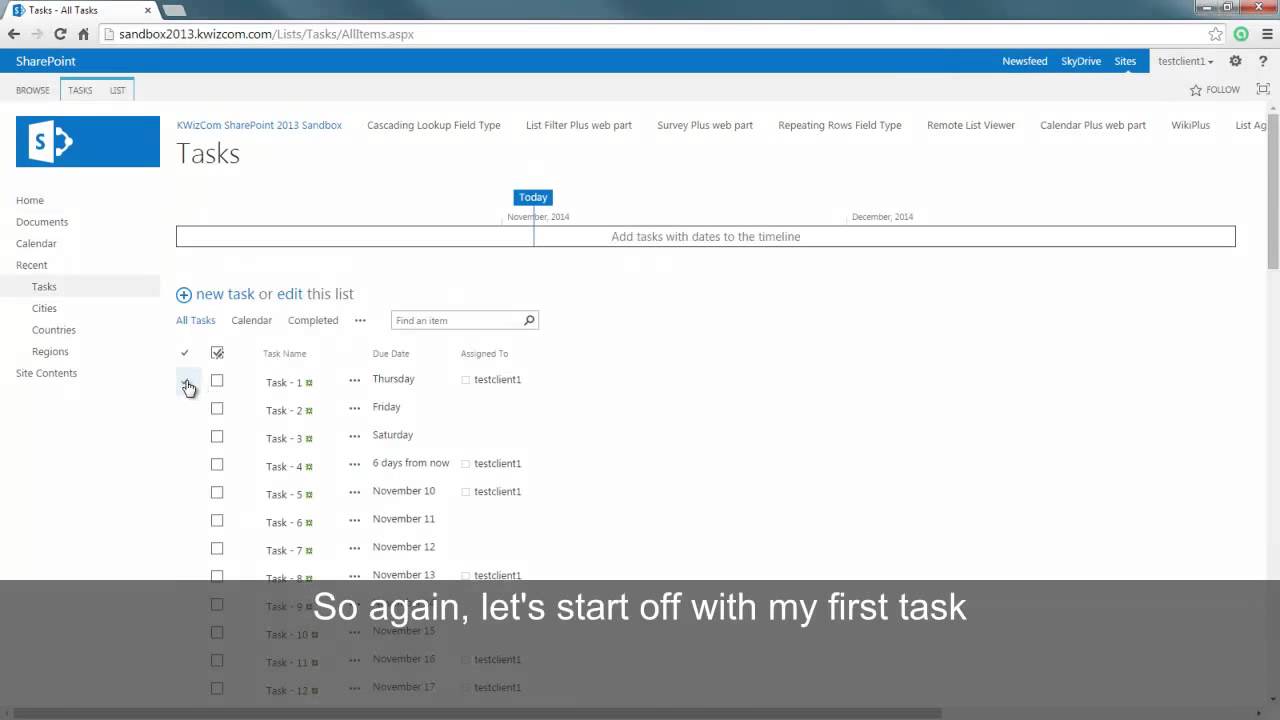Select the All Tasks view
The width and height of the screenshot is (1280, 720).
click(x=196, y=320)
